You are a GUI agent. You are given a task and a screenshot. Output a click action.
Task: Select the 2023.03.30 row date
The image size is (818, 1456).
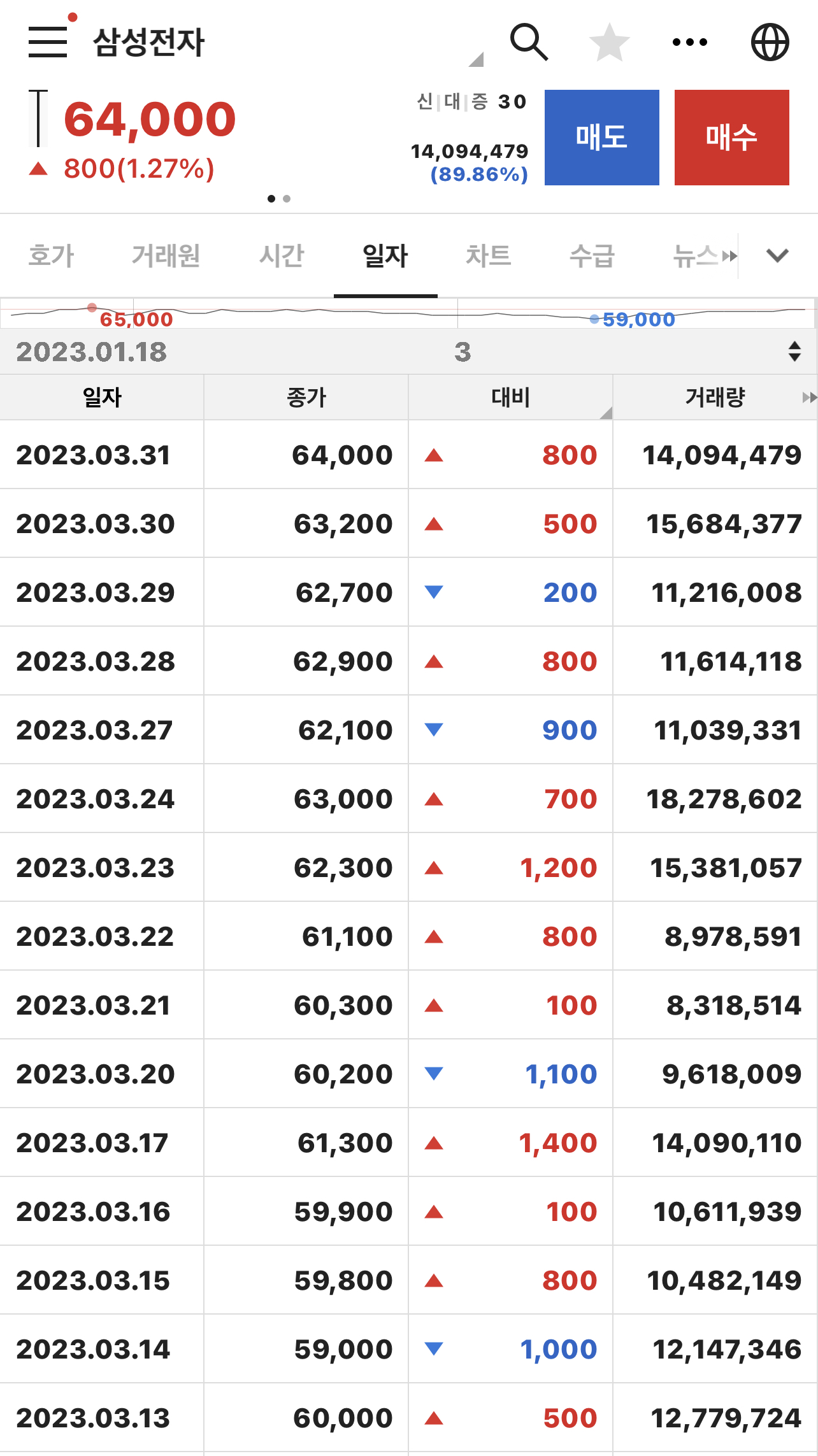coord(96,524)
